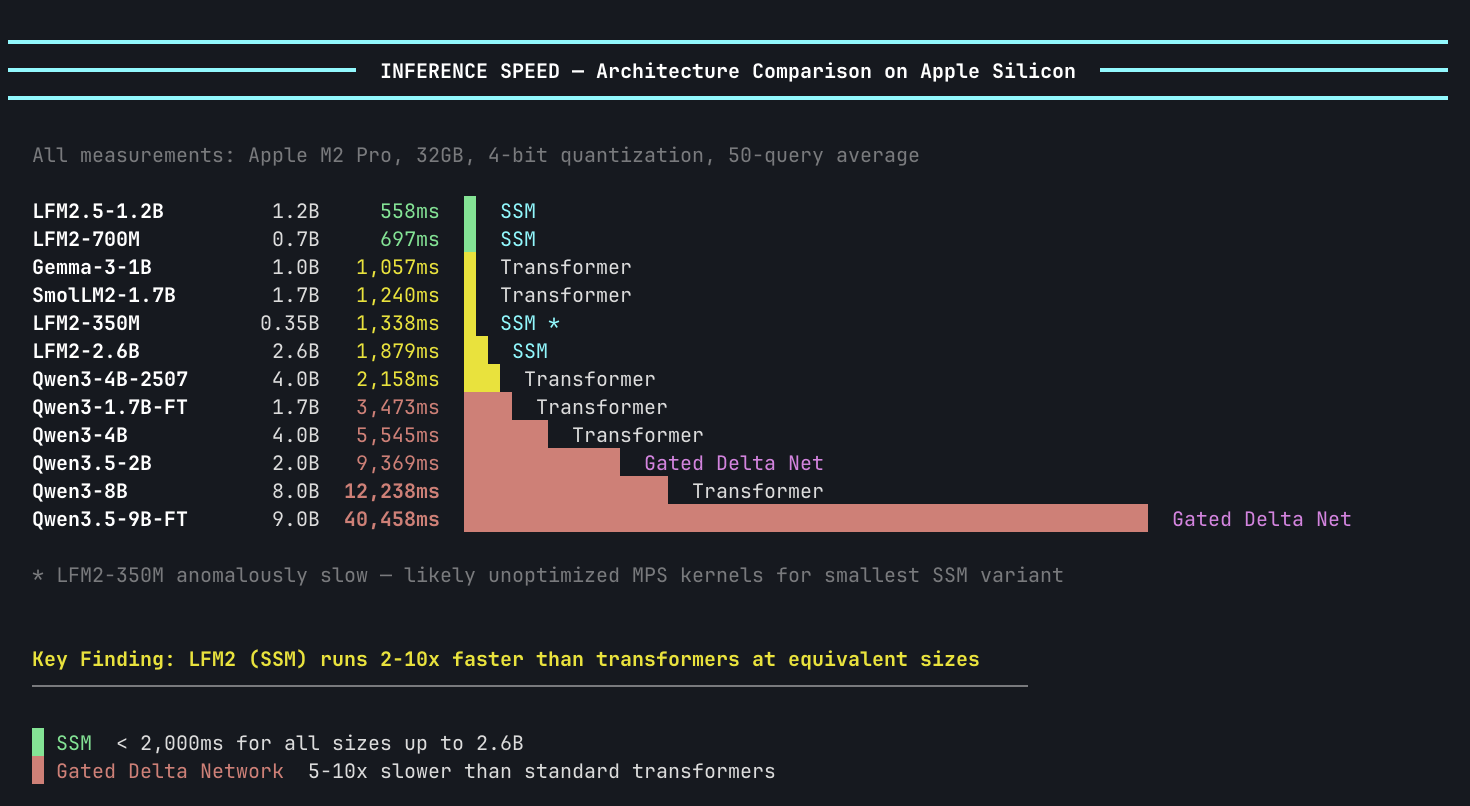1470x806 pixels.
Task: Select the LFM2-700M model name
Action: click(86, 239)
